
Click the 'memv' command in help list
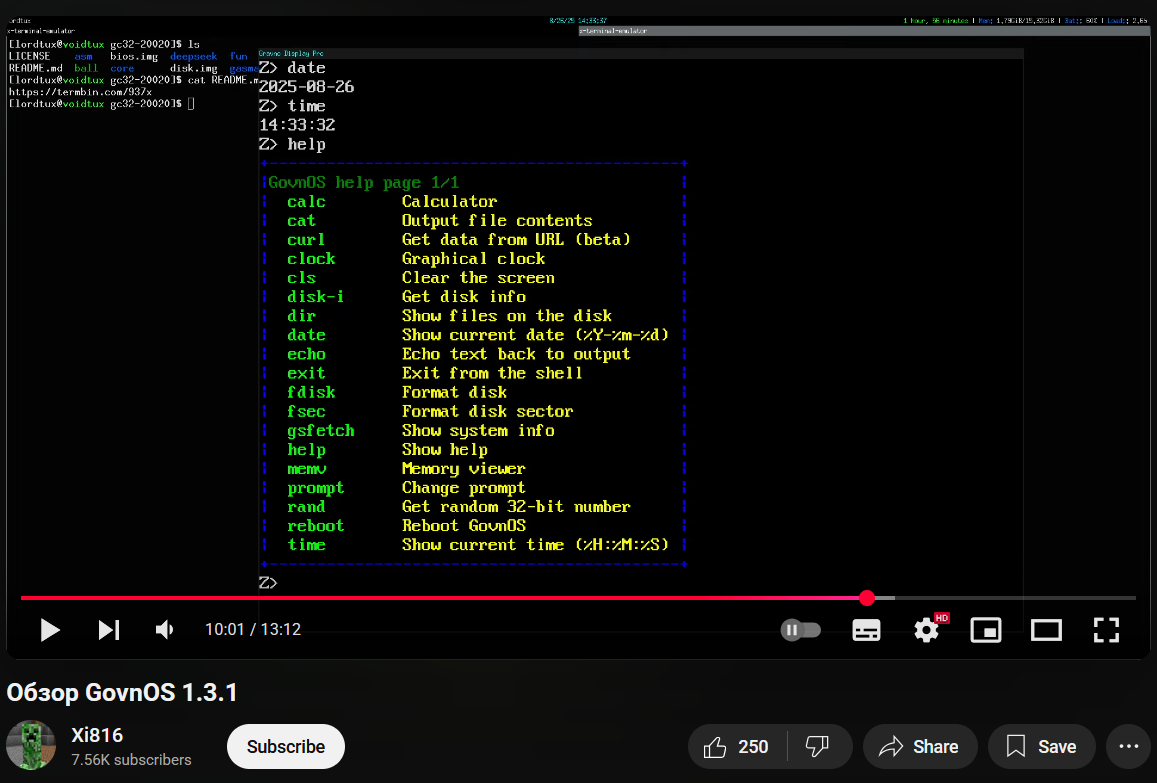[x=306, y=469]
